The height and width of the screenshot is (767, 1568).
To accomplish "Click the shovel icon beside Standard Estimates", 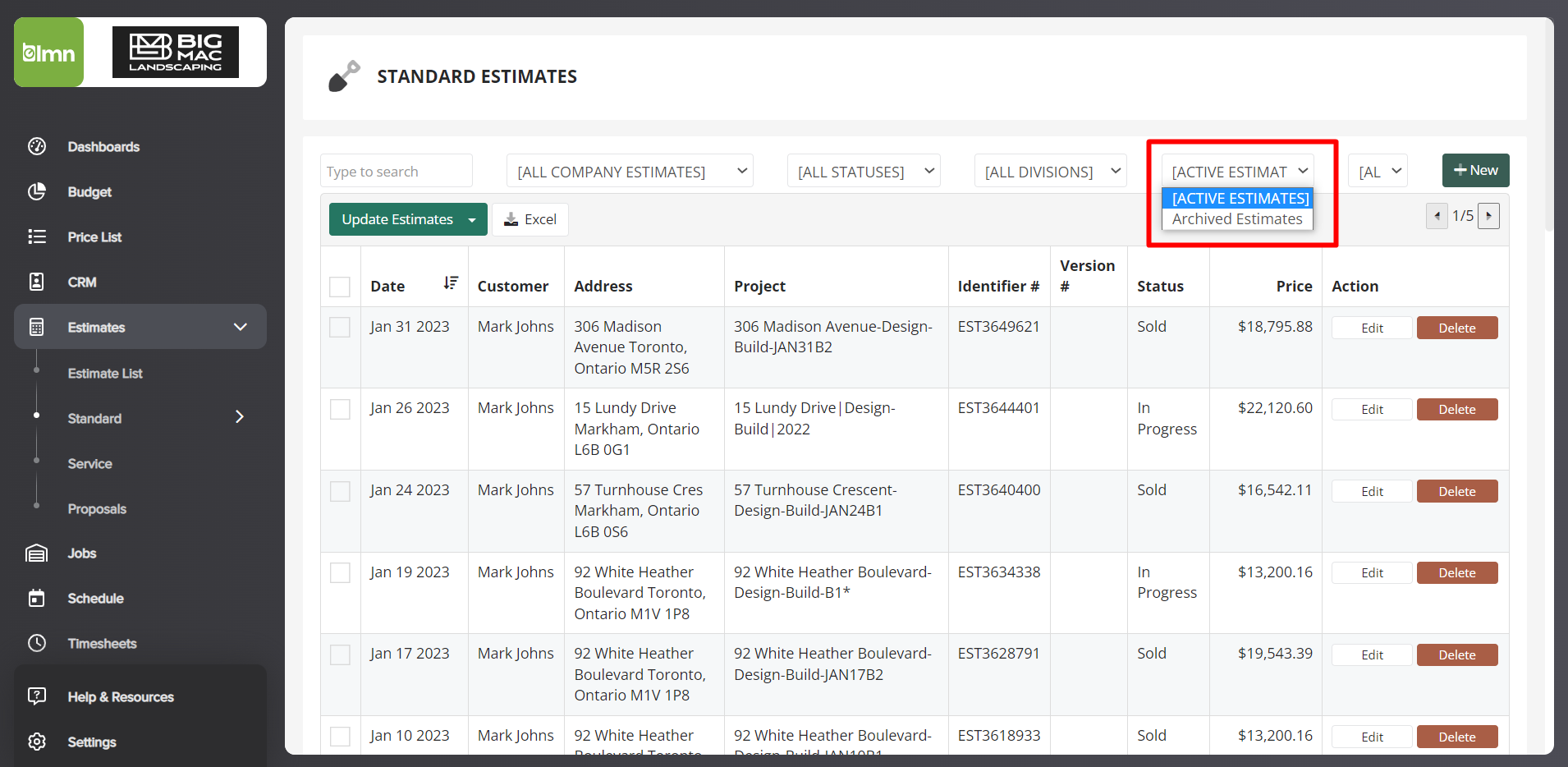I will point(345,76).
